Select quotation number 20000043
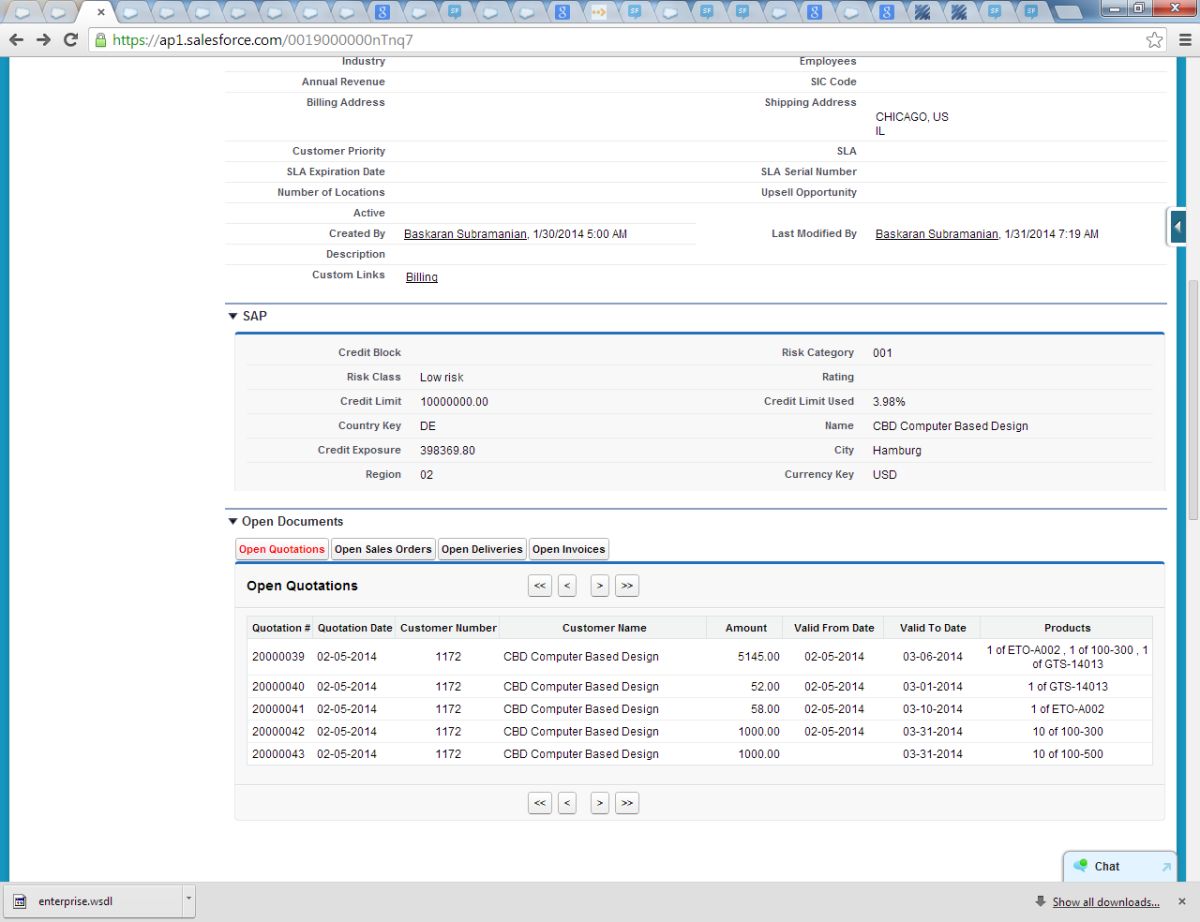The height and width of the screenshot is (922, 1200). point(278,754)
